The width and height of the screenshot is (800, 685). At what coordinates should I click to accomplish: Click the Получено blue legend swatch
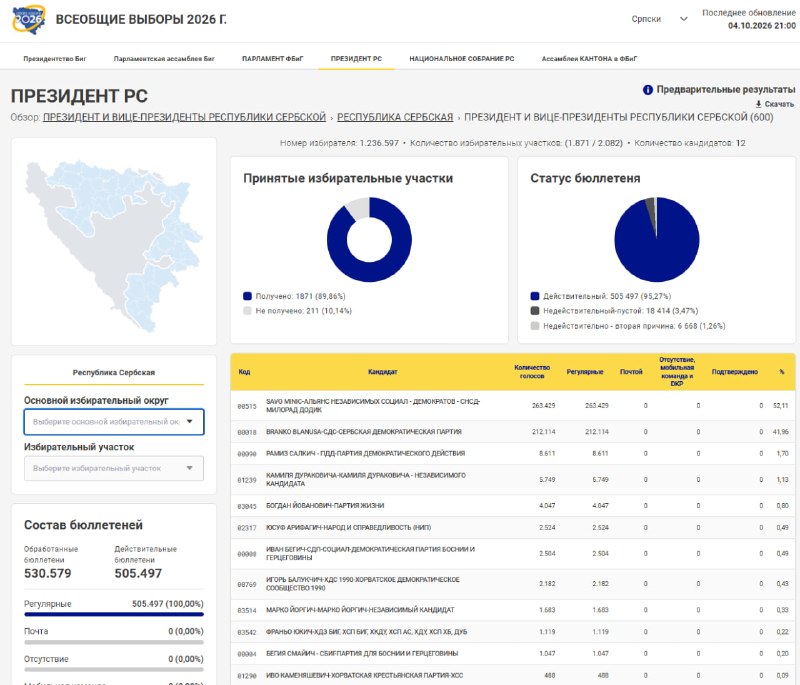pos(247,296)
